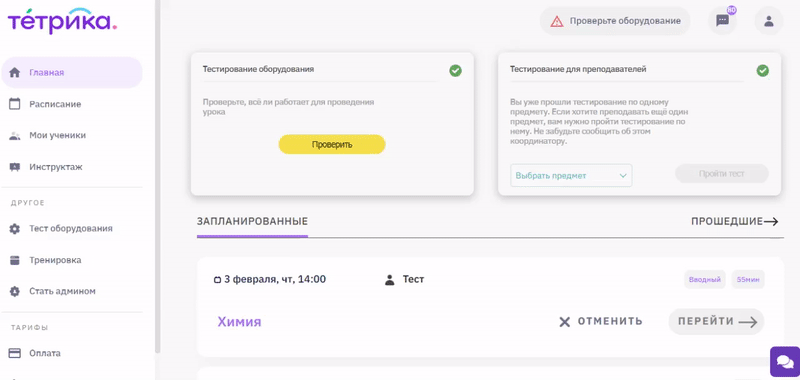Click Проверьте оборудование notification button
This screenshot has width=800, height=380.
pyautogui.click(x=615, y=21)
